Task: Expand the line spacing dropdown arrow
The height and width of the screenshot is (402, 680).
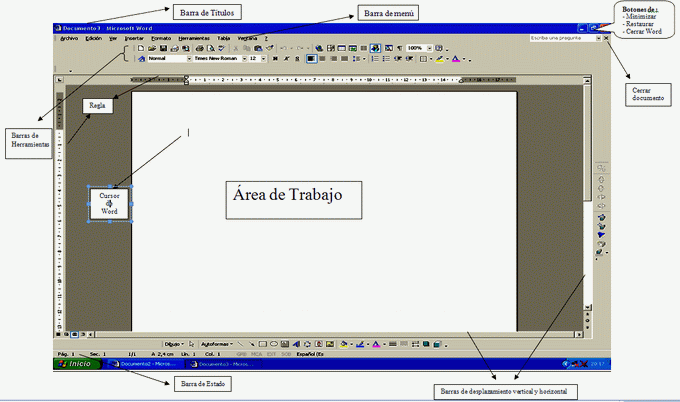Action: click(364, 59)
